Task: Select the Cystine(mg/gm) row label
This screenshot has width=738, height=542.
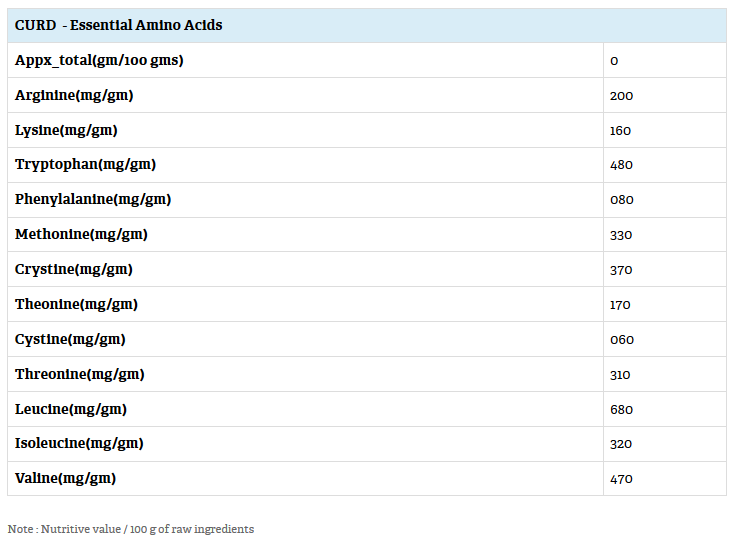Action: pos(70,339)
